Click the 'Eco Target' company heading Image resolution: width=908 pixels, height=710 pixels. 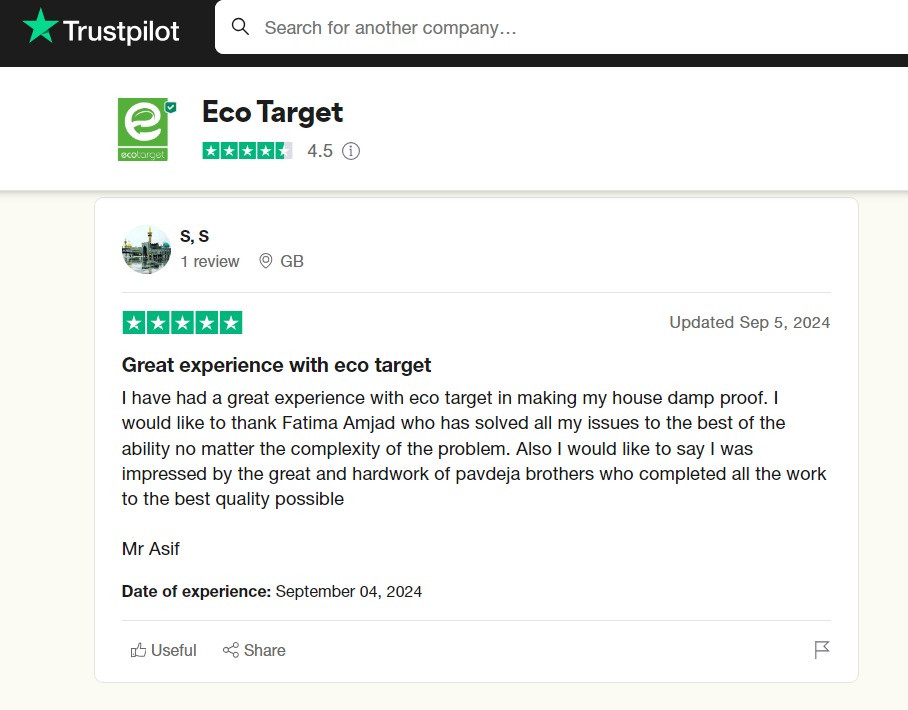pos(272,112)
